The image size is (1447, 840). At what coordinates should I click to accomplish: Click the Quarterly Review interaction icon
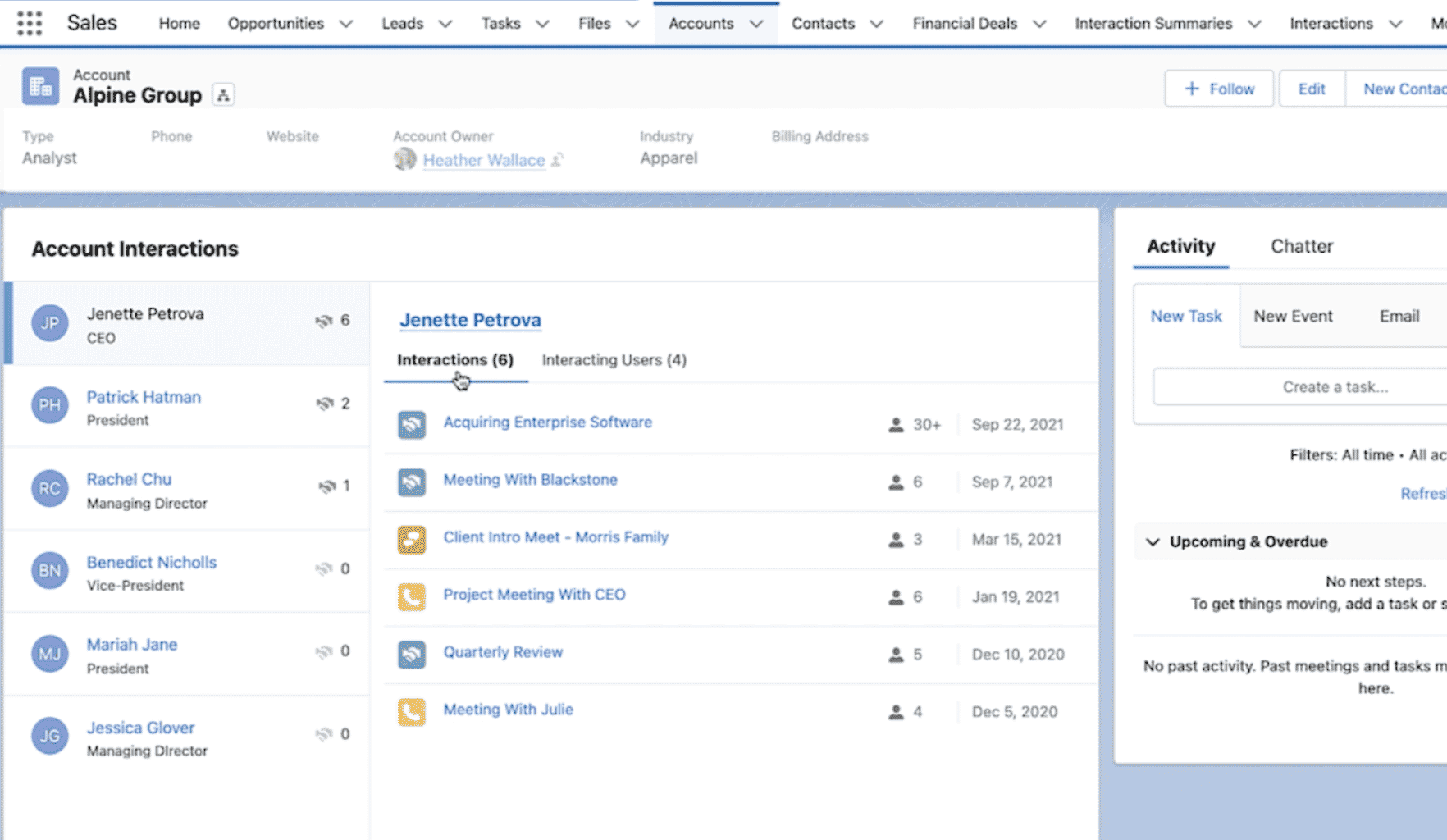[x=412, y=654]
